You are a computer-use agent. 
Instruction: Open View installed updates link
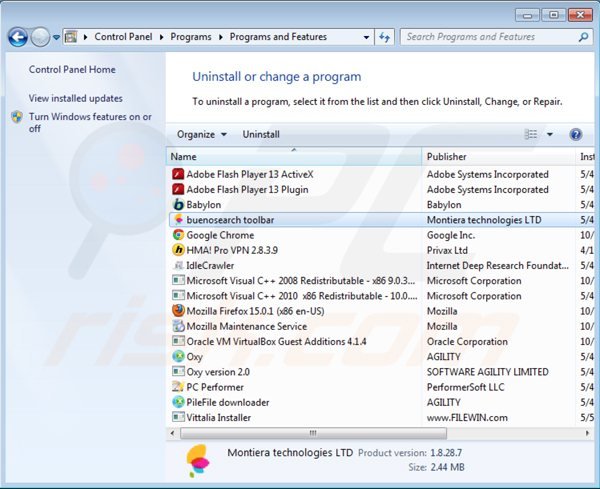[75, 98]
